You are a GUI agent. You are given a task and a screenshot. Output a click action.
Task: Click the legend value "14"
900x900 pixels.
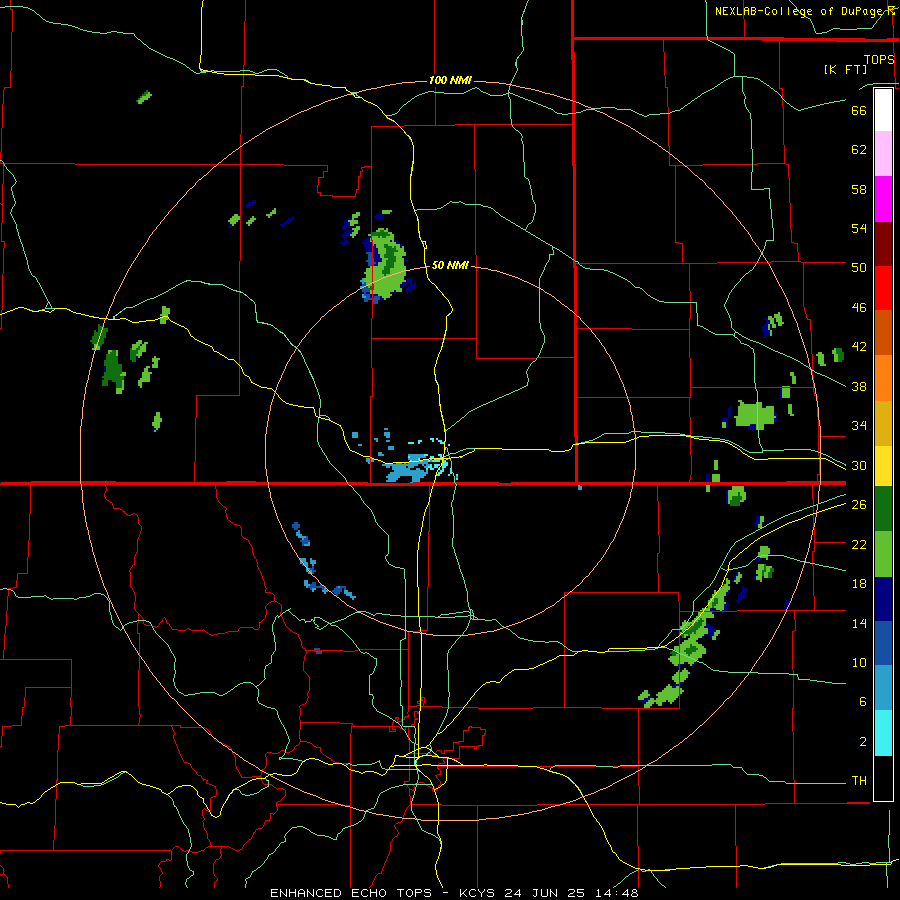(x=859, y=623)
